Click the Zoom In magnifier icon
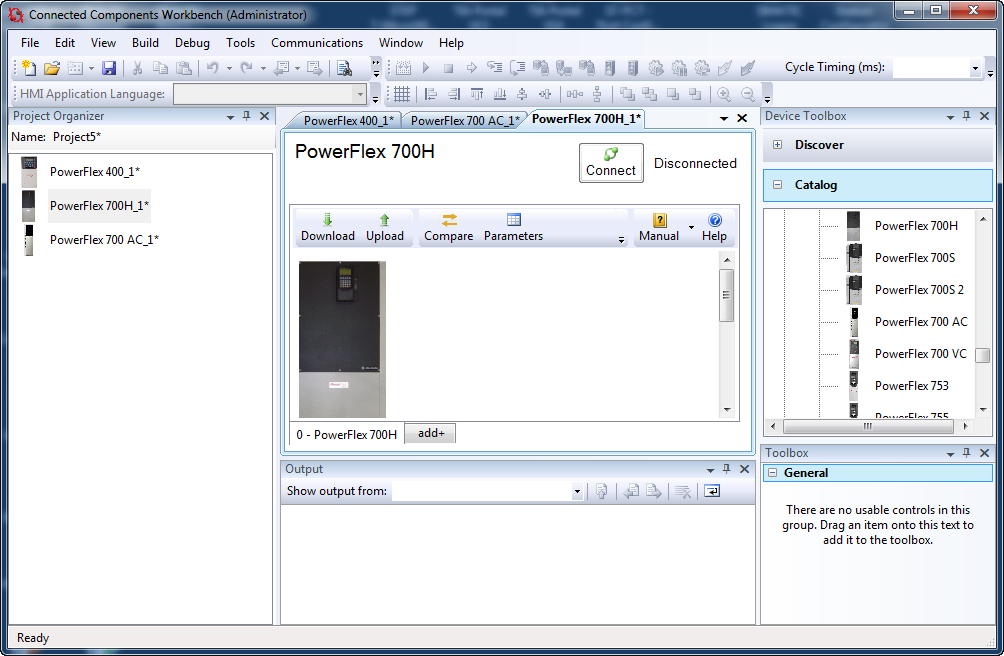This screenshot has height=656, width=1004. click(x=724, y=95)
